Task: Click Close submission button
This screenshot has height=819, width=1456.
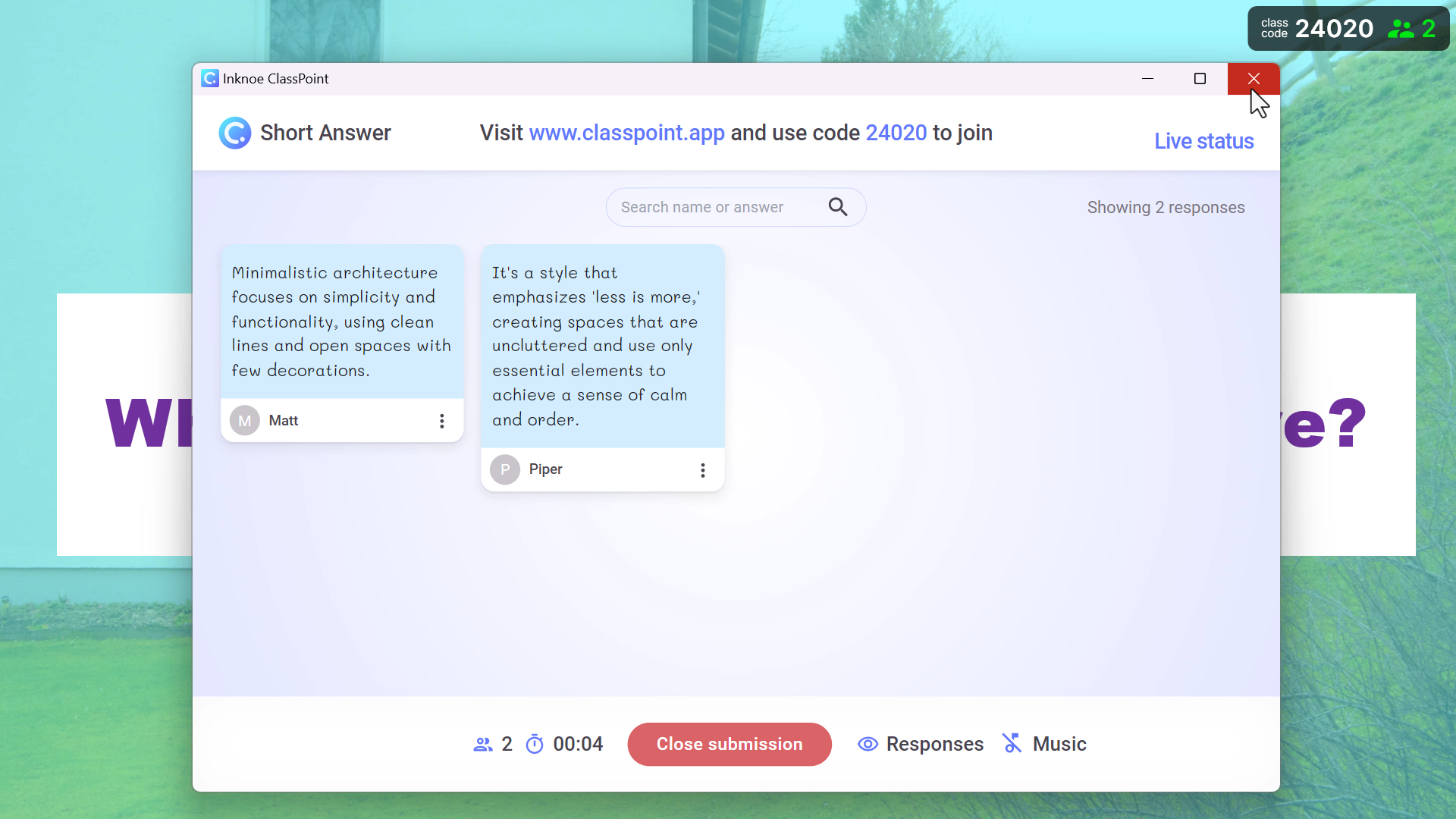Action: pos(730,744)
